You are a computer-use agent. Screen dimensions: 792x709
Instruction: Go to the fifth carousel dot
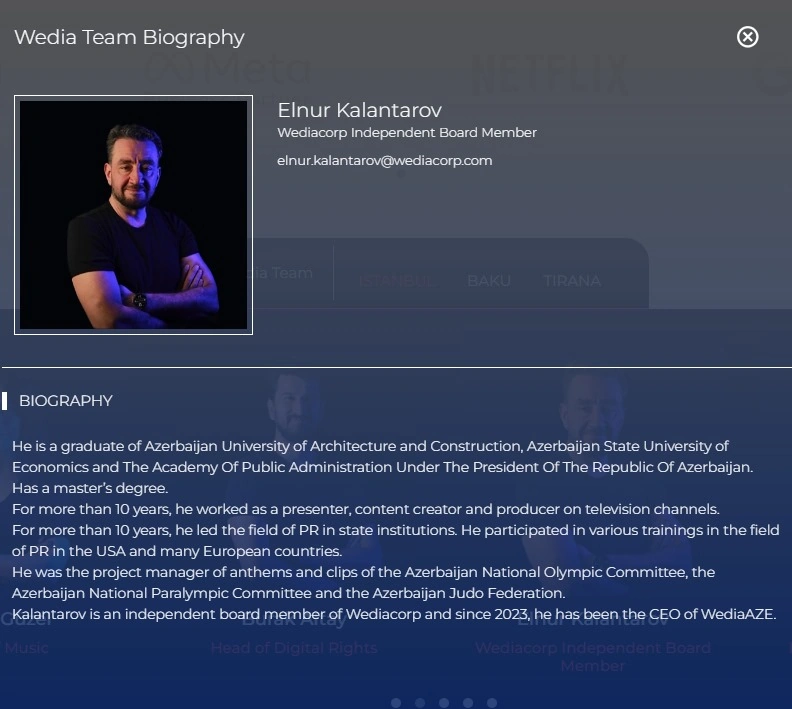click(x=492, y=702)
